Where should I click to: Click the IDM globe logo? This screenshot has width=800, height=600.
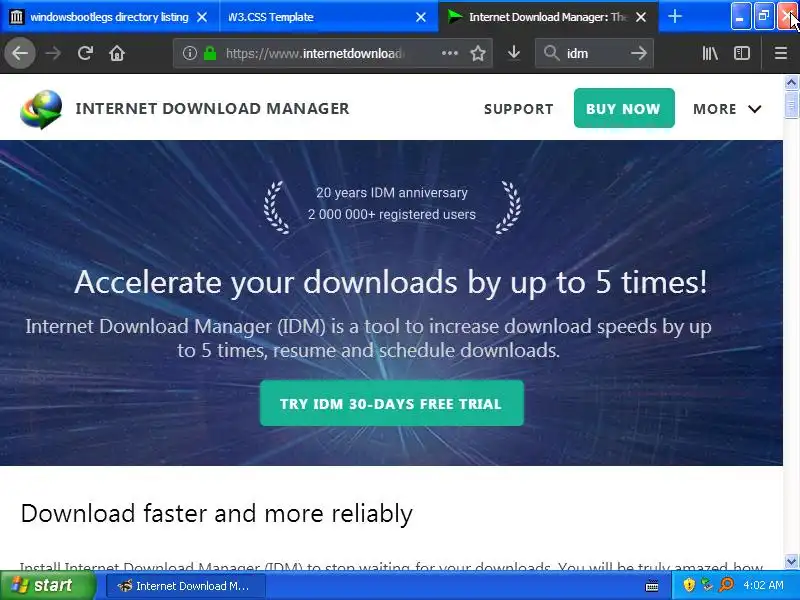pos(41,109)
